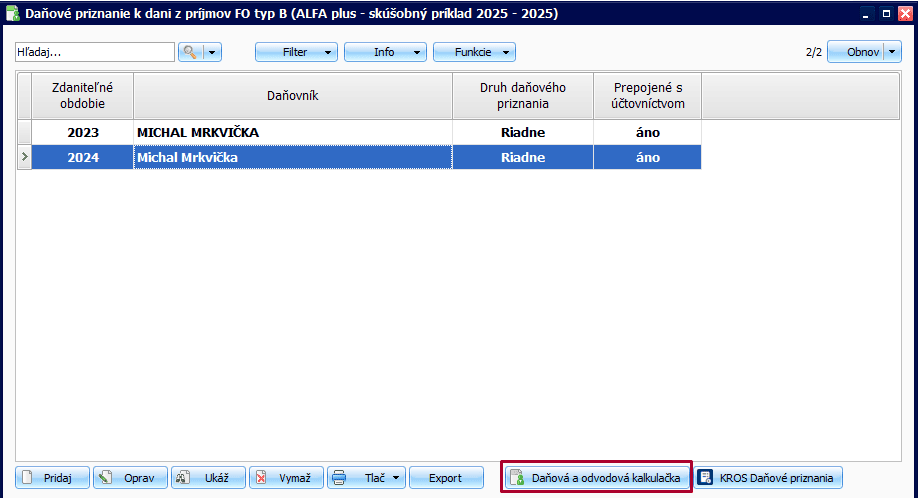Click Pridaj to add a record

(53, 478)
